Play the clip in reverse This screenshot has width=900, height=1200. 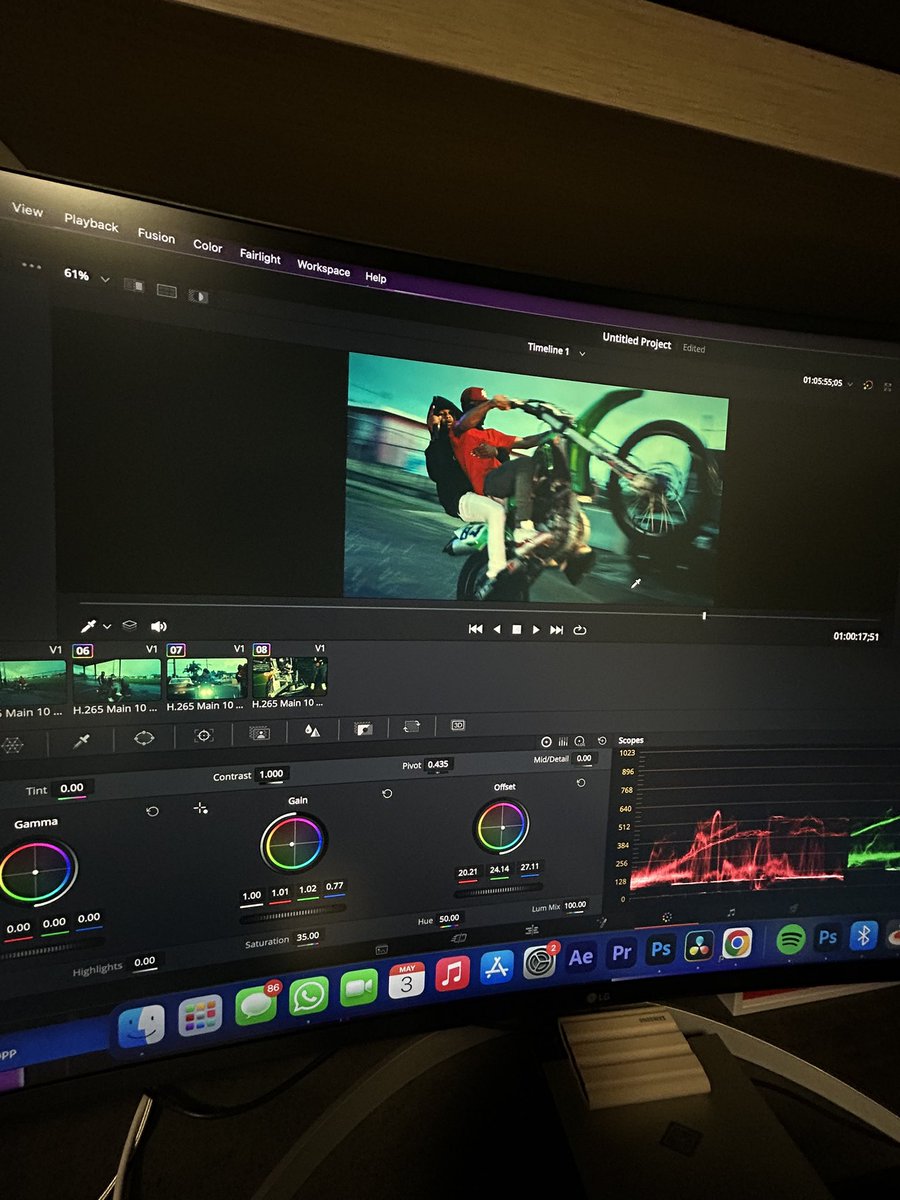point(497,629)
